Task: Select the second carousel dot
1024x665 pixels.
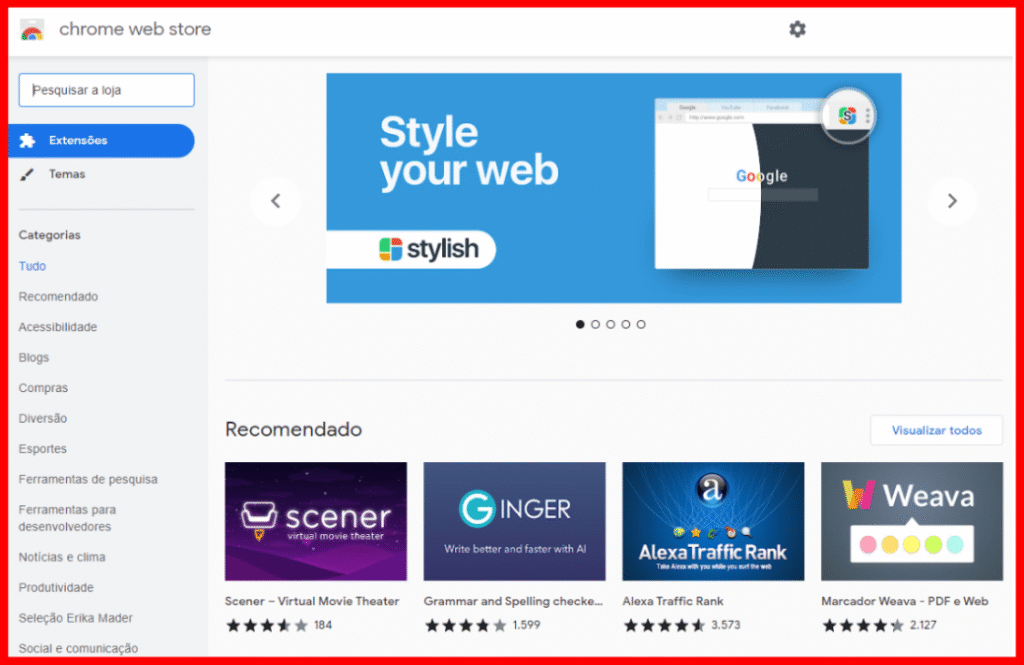Action: pos(595,324)
